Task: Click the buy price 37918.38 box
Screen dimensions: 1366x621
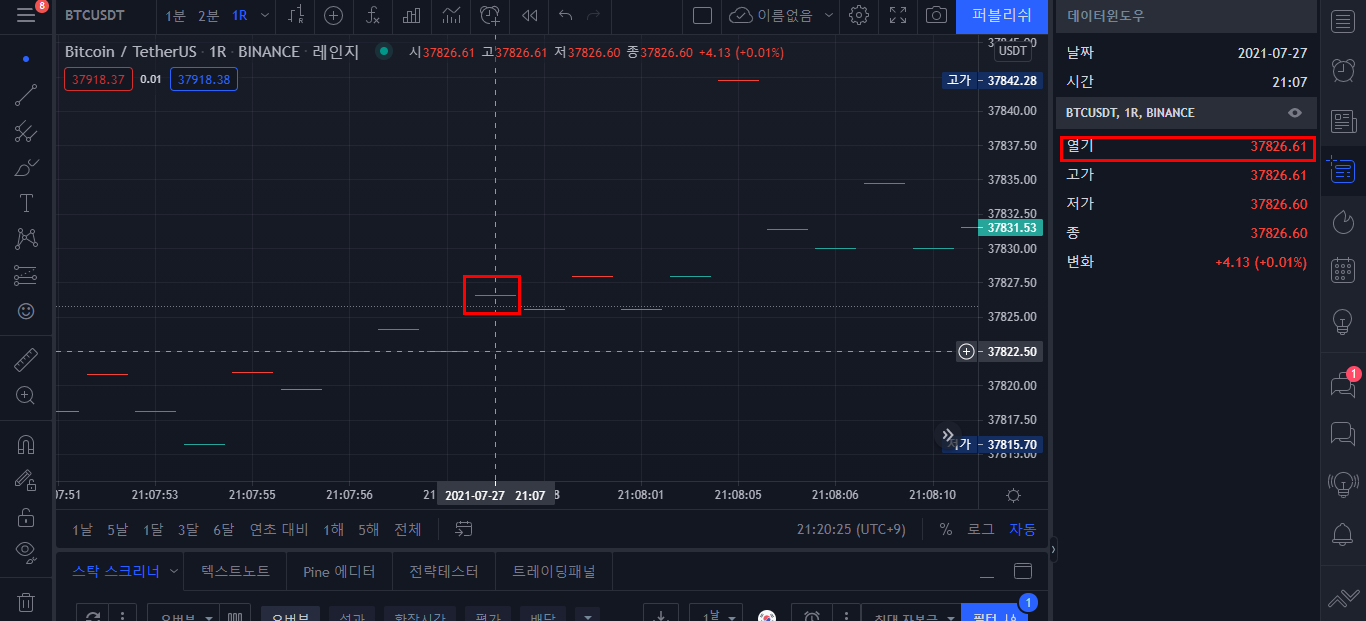Action: [x=204, y=79]
